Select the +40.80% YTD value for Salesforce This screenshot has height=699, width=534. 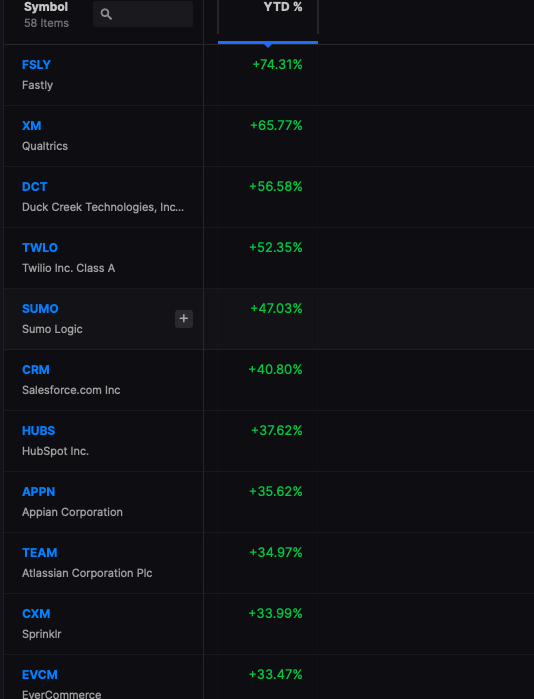[x=275, y=370]
